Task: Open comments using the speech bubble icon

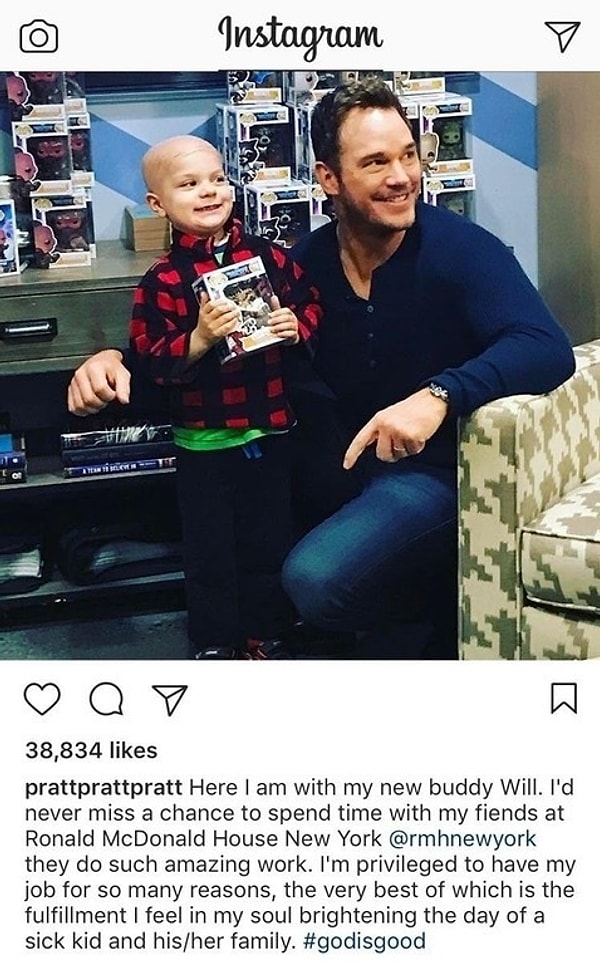Action: 106,699
